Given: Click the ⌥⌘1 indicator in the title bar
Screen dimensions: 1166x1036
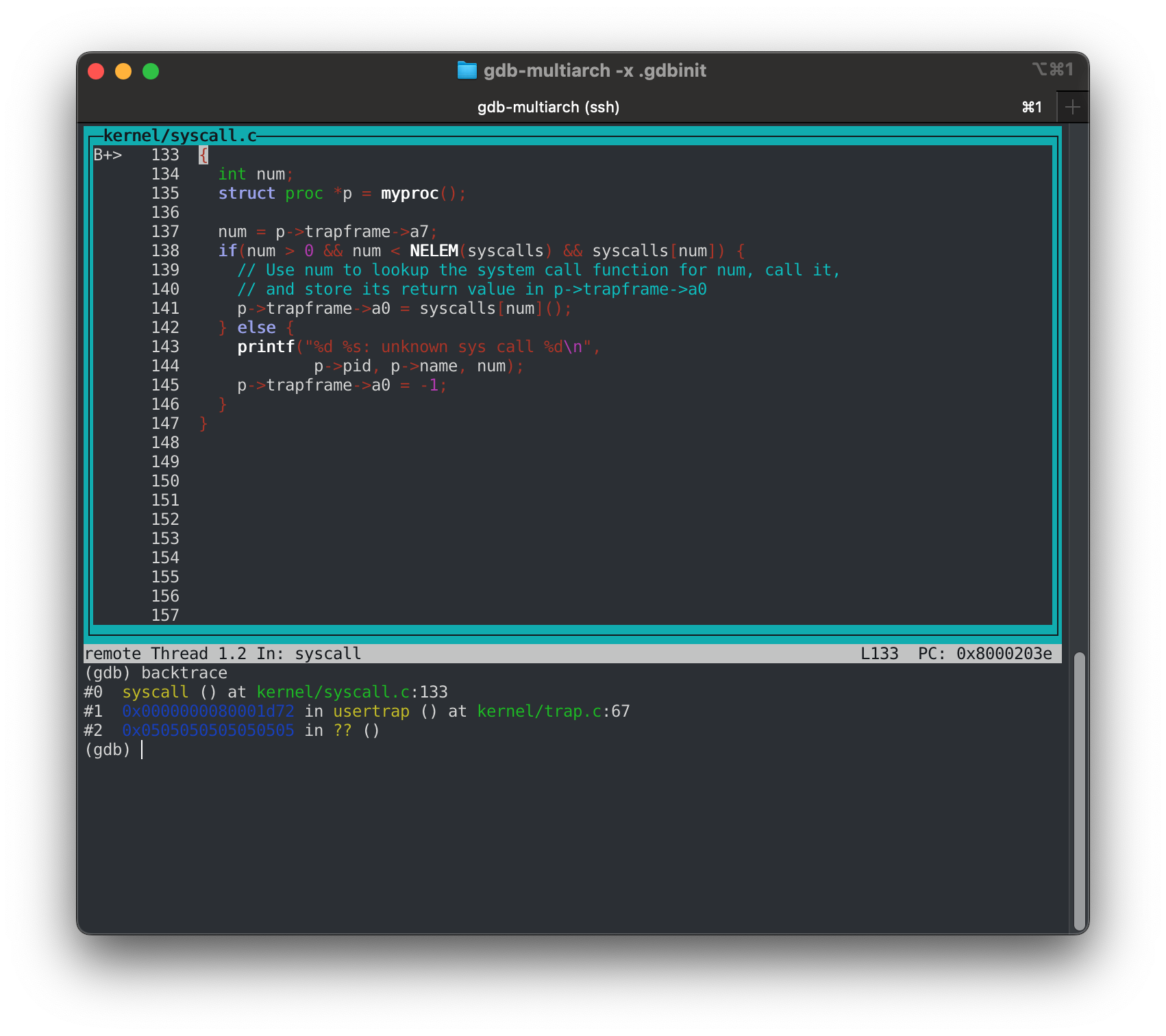Looking at the screenshot, I should click(x=1053, y=70).
